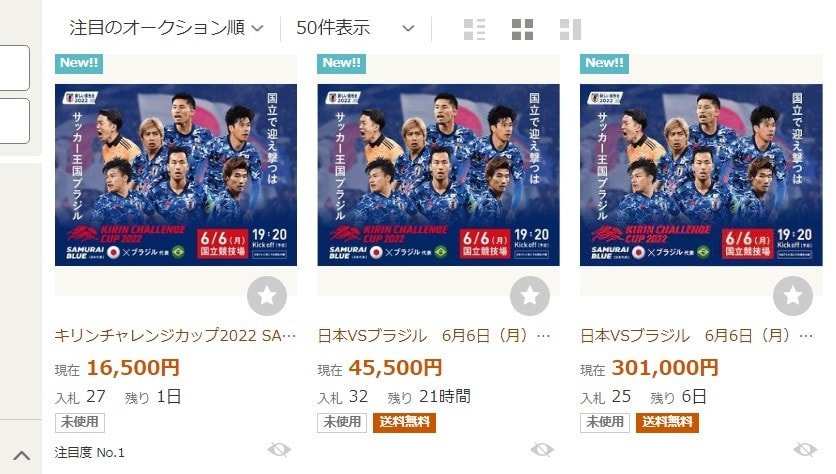Open the 301,000円 日本VSブラジル listing title
The width and height of the screenshot is (836, 474).
(696, 335)
